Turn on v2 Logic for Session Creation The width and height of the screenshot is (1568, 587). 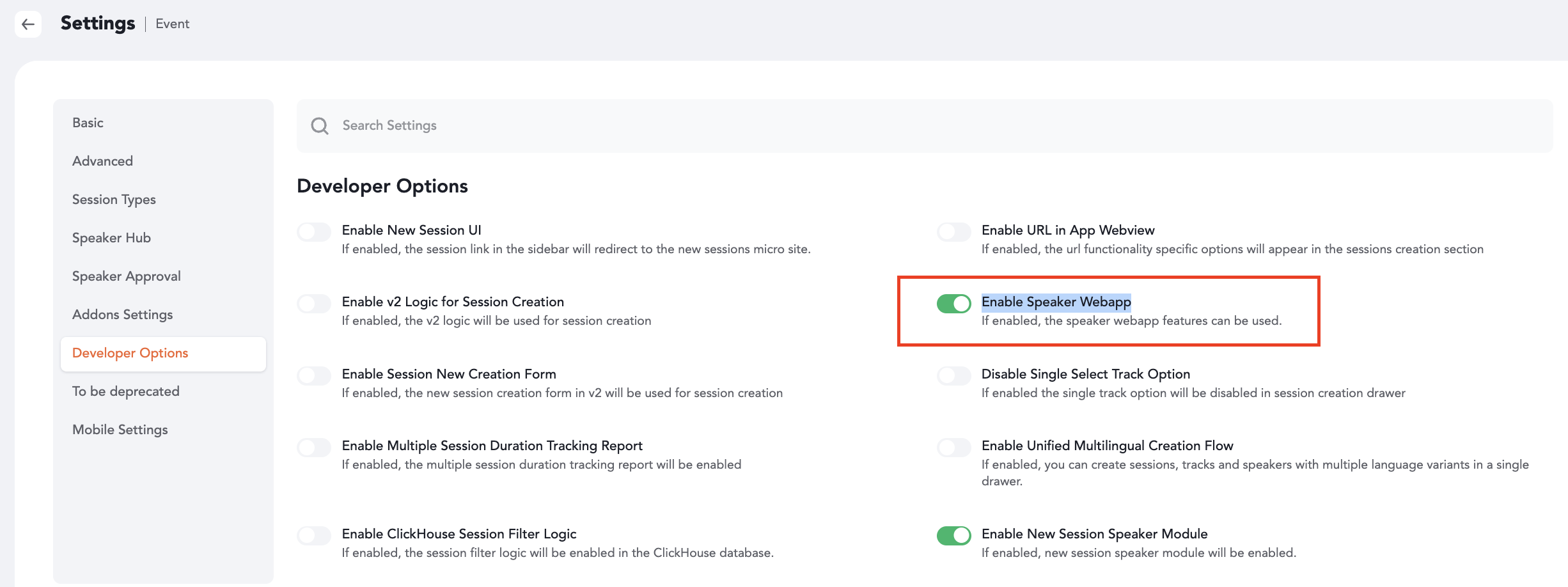314,303
